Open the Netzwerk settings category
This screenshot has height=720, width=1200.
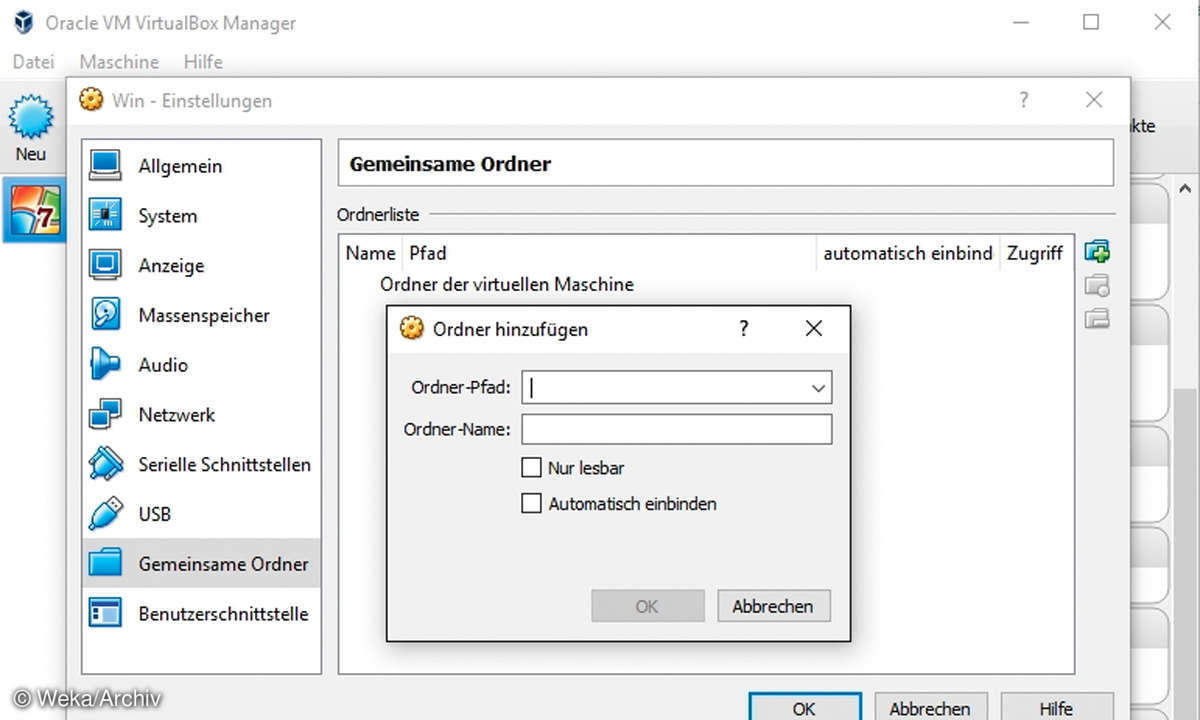[x=201, y=415]
